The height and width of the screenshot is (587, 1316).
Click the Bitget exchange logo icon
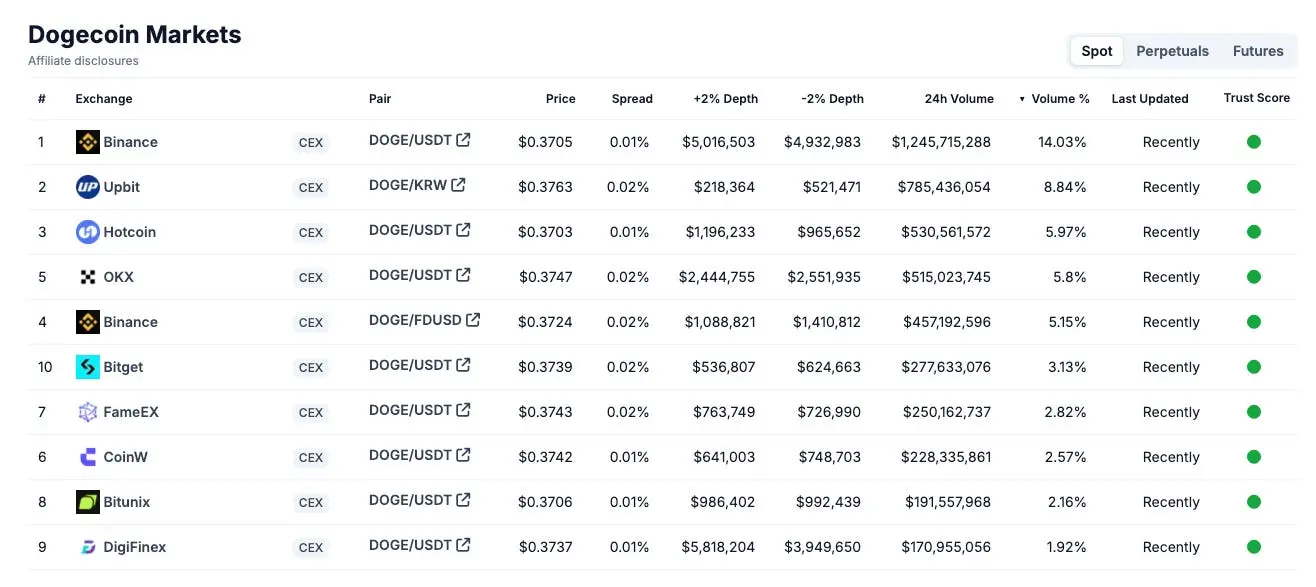pyautogui.click(x=88, y=367)
